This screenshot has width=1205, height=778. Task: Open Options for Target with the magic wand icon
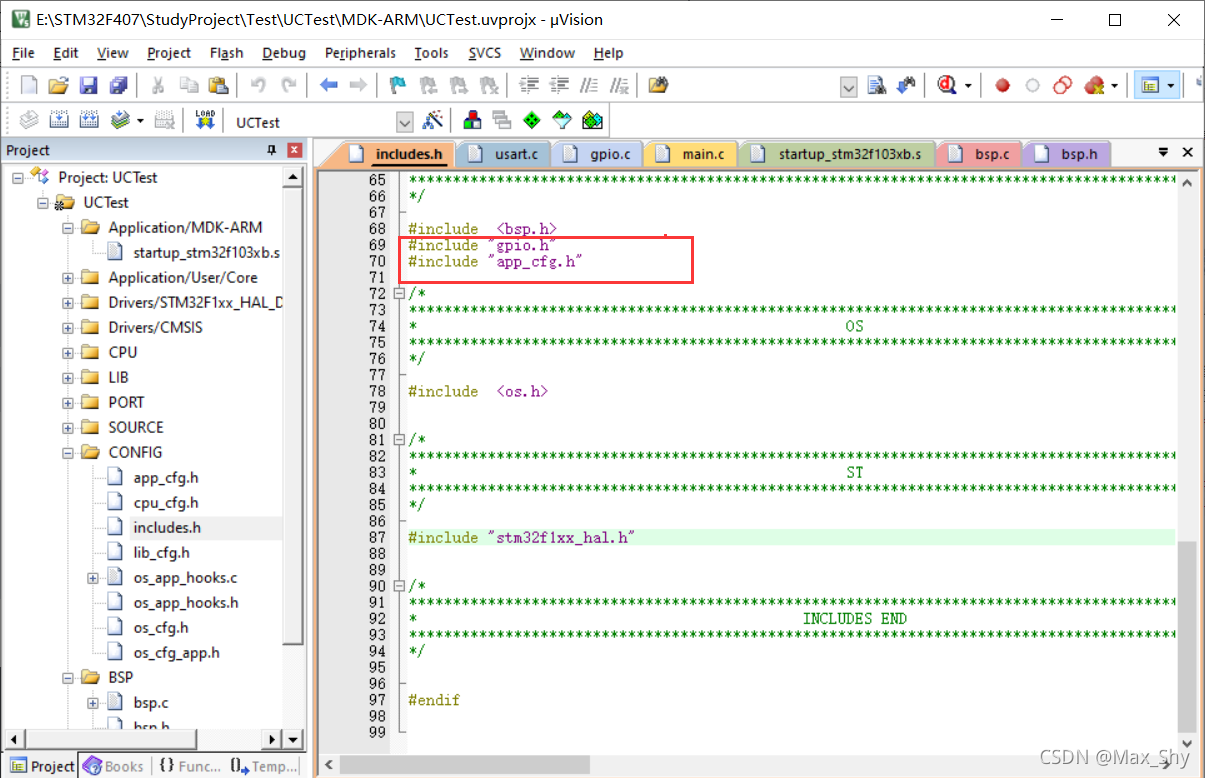433,121
